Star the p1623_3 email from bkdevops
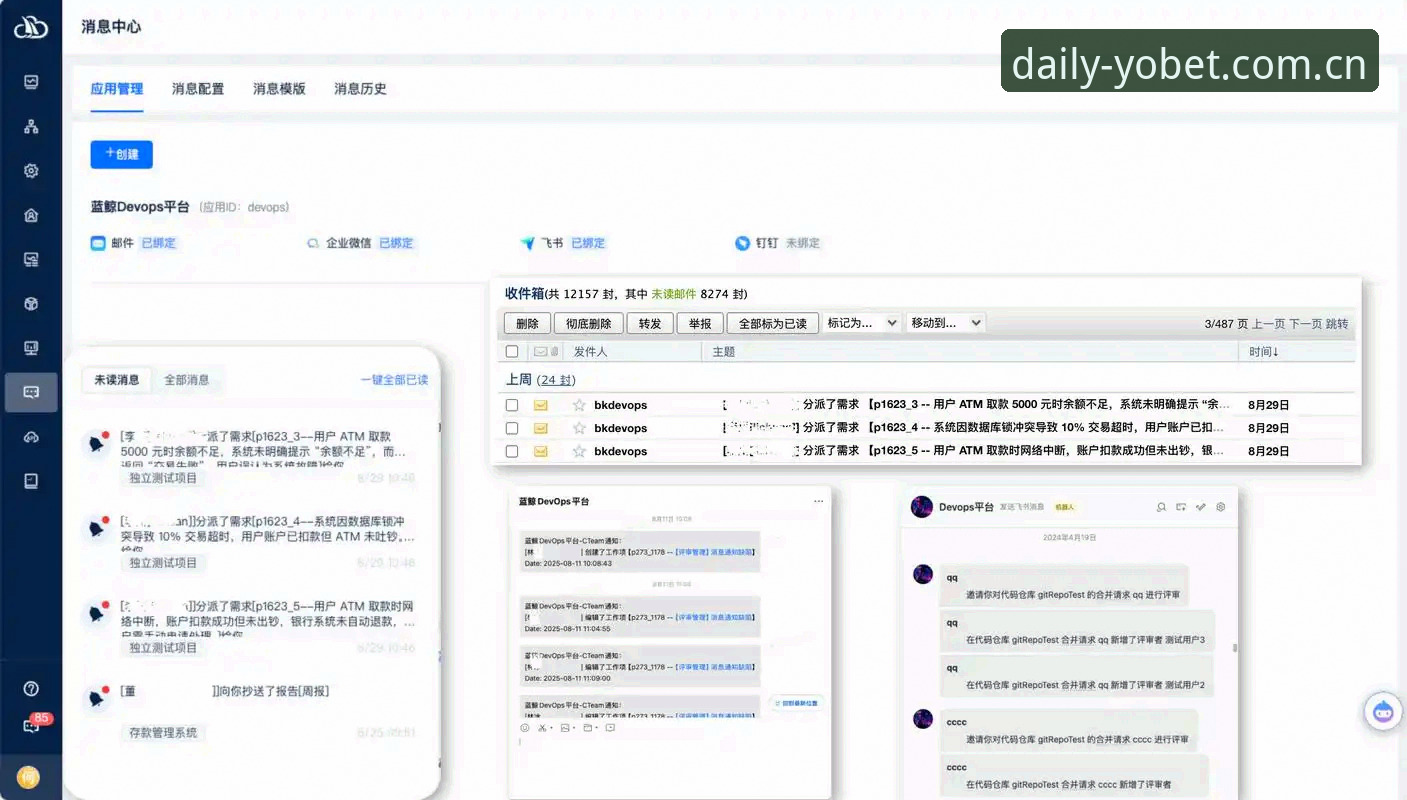 point(579,405)
